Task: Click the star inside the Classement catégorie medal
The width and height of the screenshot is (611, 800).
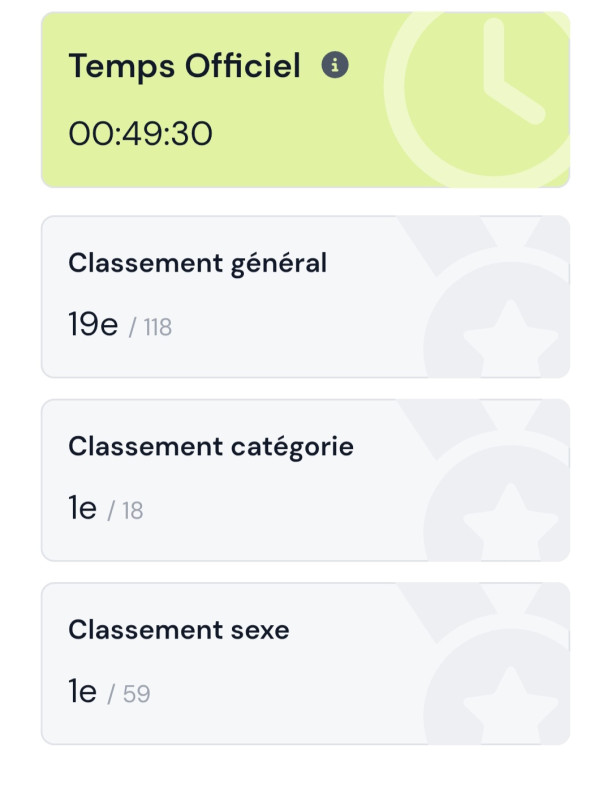Action: click(x=512, y=522)
